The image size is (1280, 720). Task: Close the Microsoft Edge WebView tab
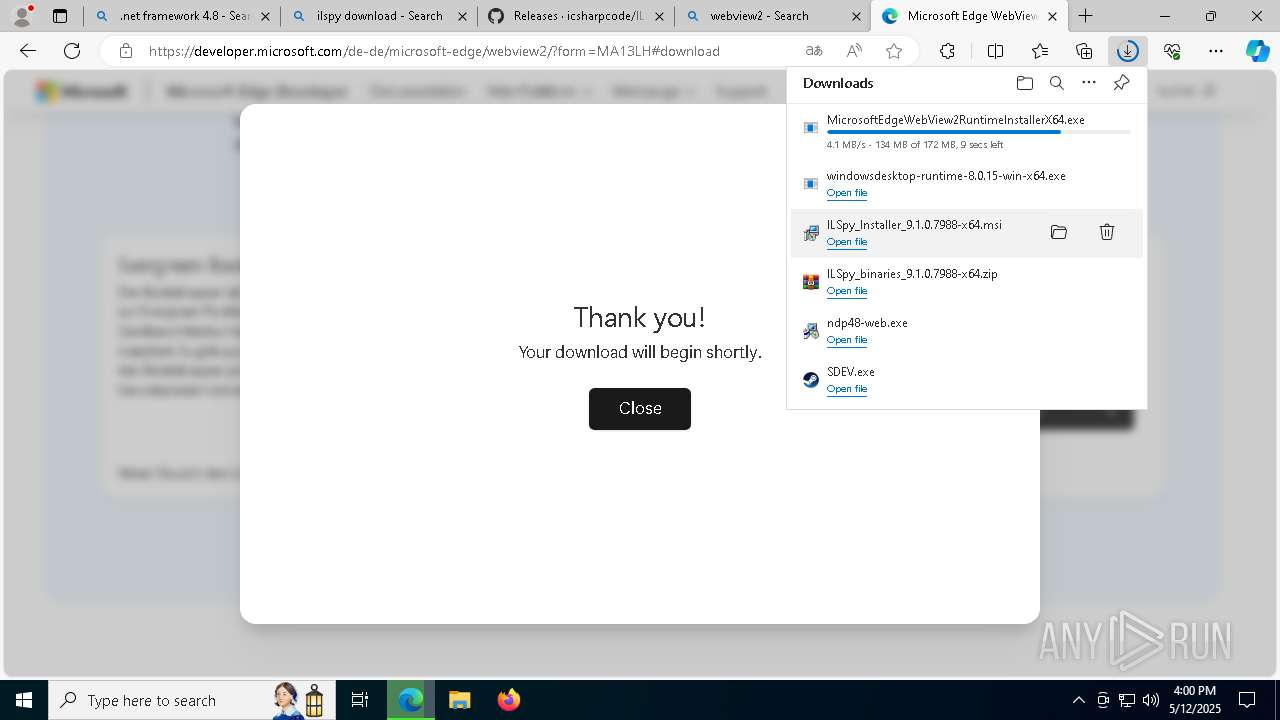click(1053, 16)
